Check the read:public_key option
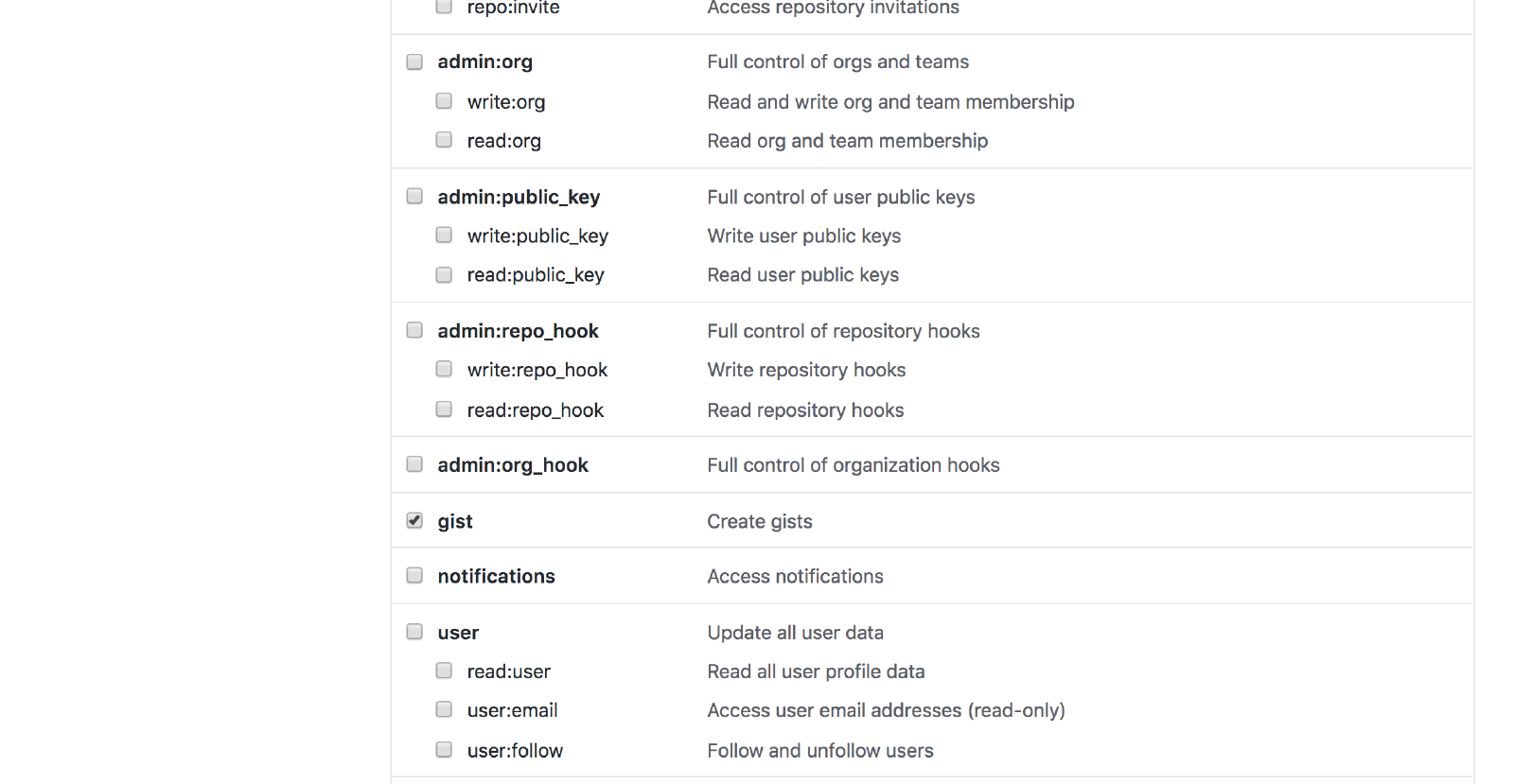 (x=444, y=275)
